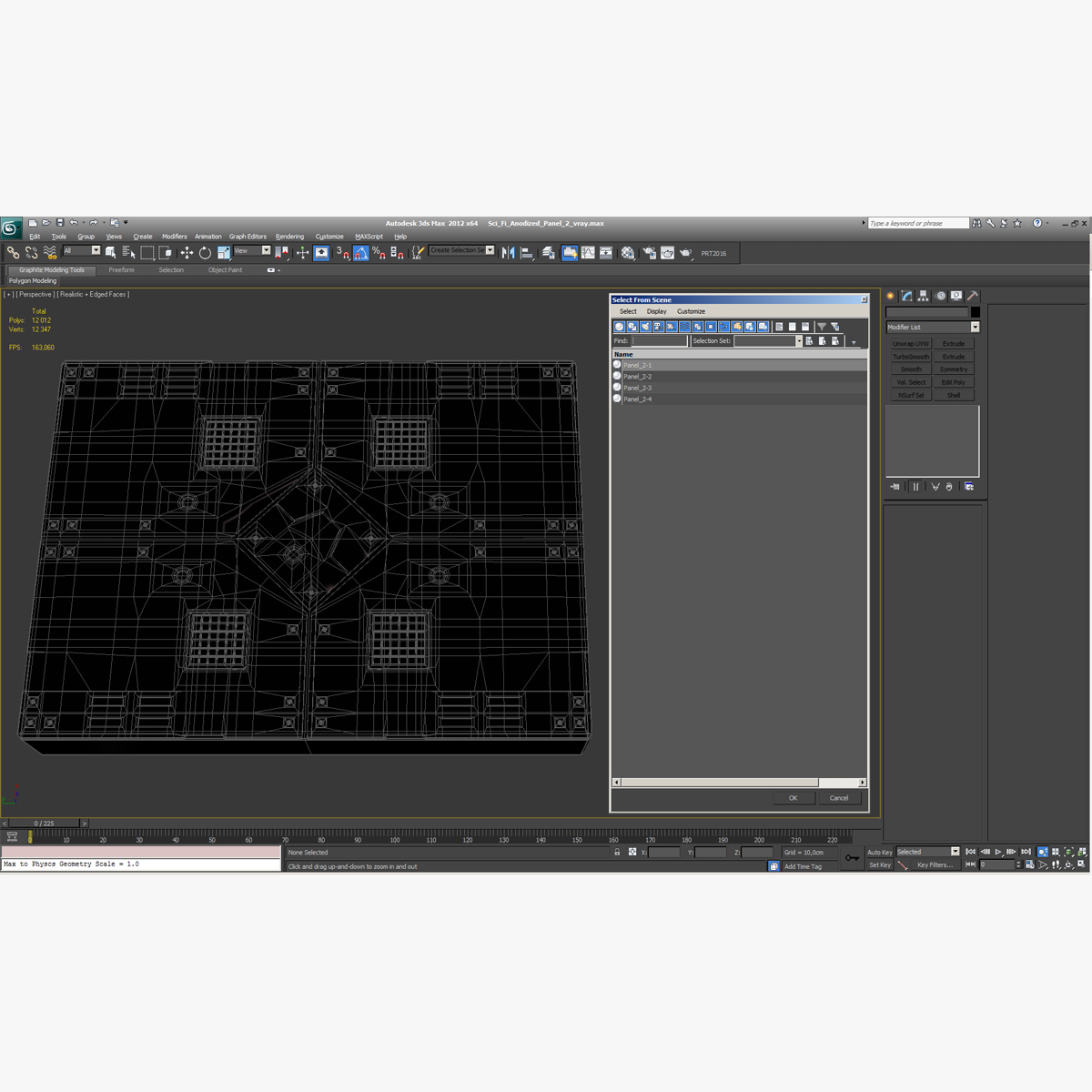
Task: Choose the Rectangular Selection Region tool
Action: coord(147,253)
